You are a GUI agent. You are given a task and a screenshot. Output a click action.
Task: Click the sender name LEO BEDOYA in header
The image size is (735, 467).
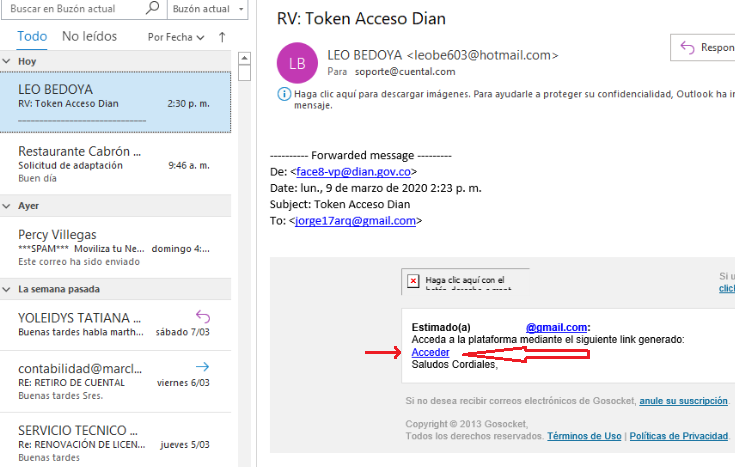pyautogui.click(x=365, y=55)
